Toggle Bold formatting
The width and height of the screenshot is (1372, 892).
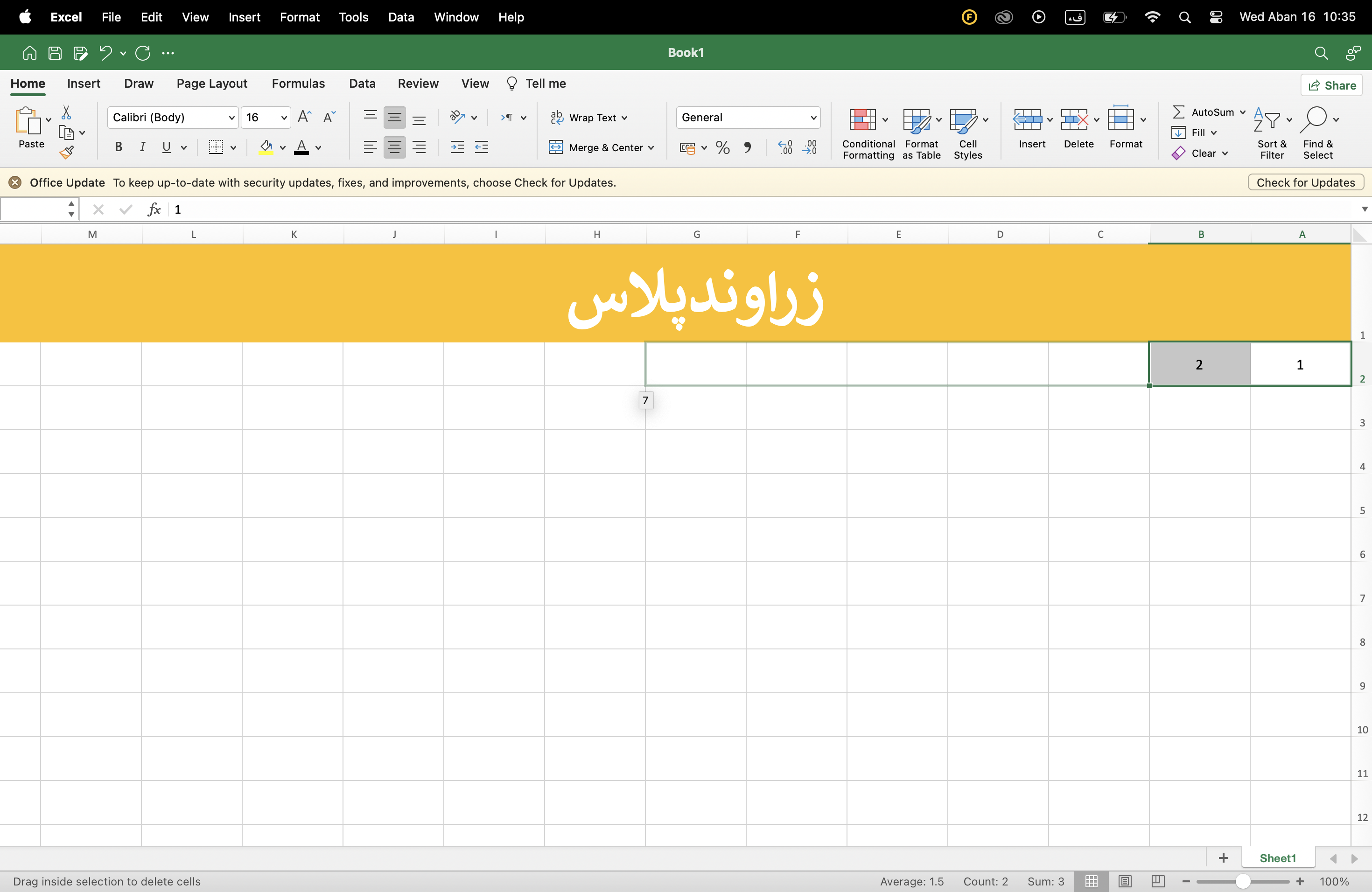[x=118, y=147]
